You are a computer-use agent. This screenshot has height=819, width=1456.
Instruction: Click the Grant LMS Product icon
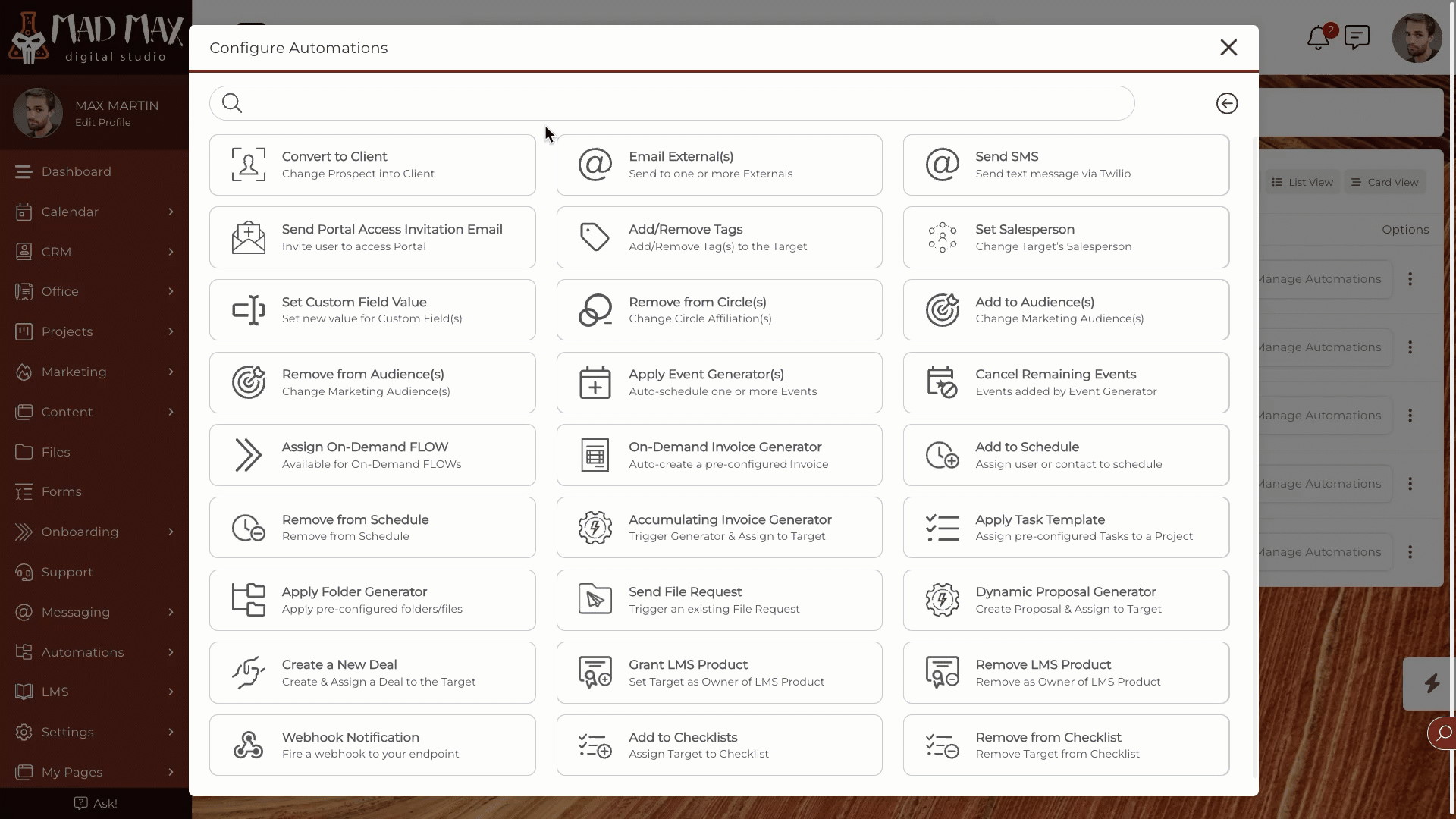click(594, 672)
